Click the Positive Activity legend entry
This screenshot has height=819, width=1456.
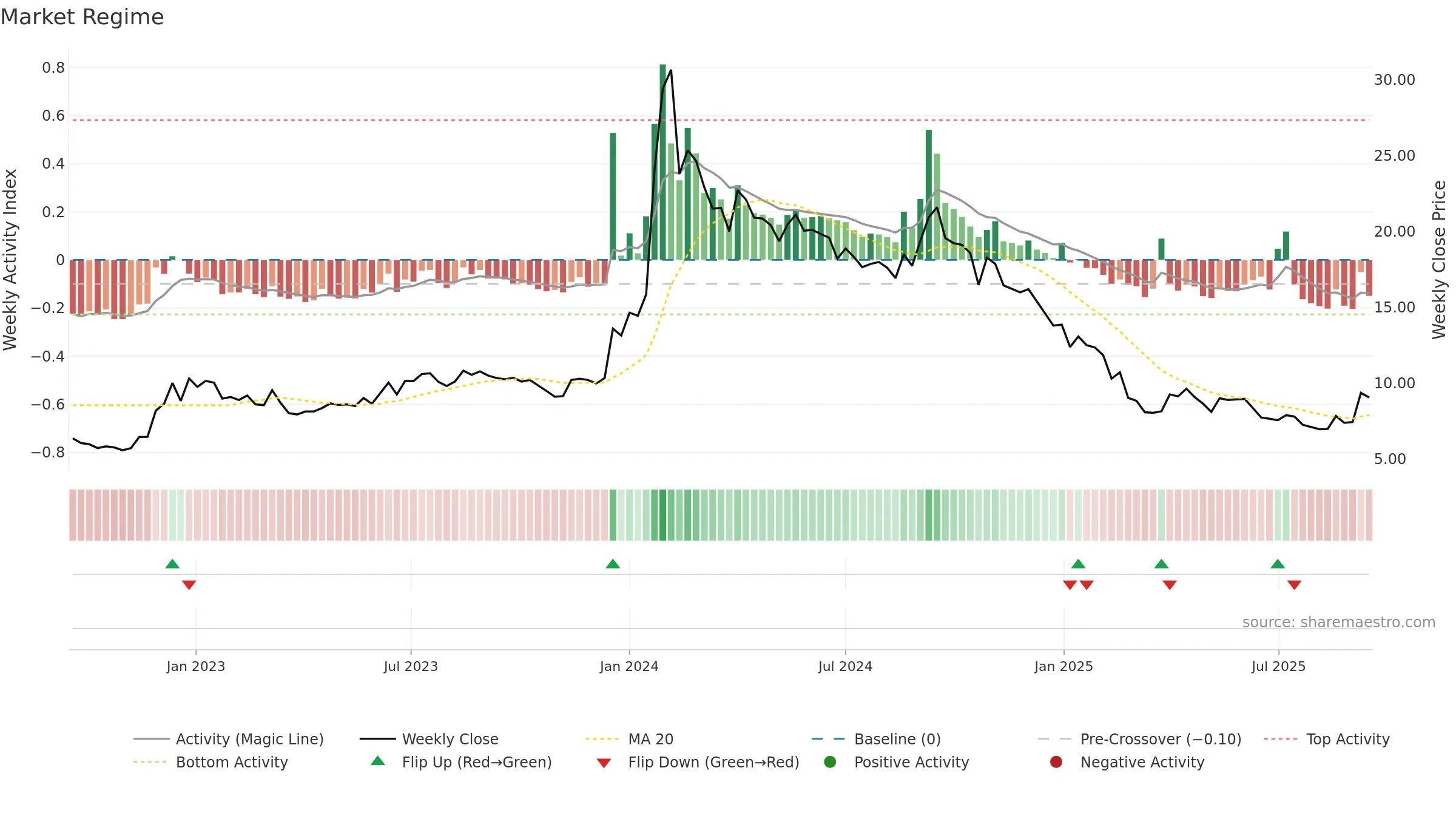pos(897,762)
